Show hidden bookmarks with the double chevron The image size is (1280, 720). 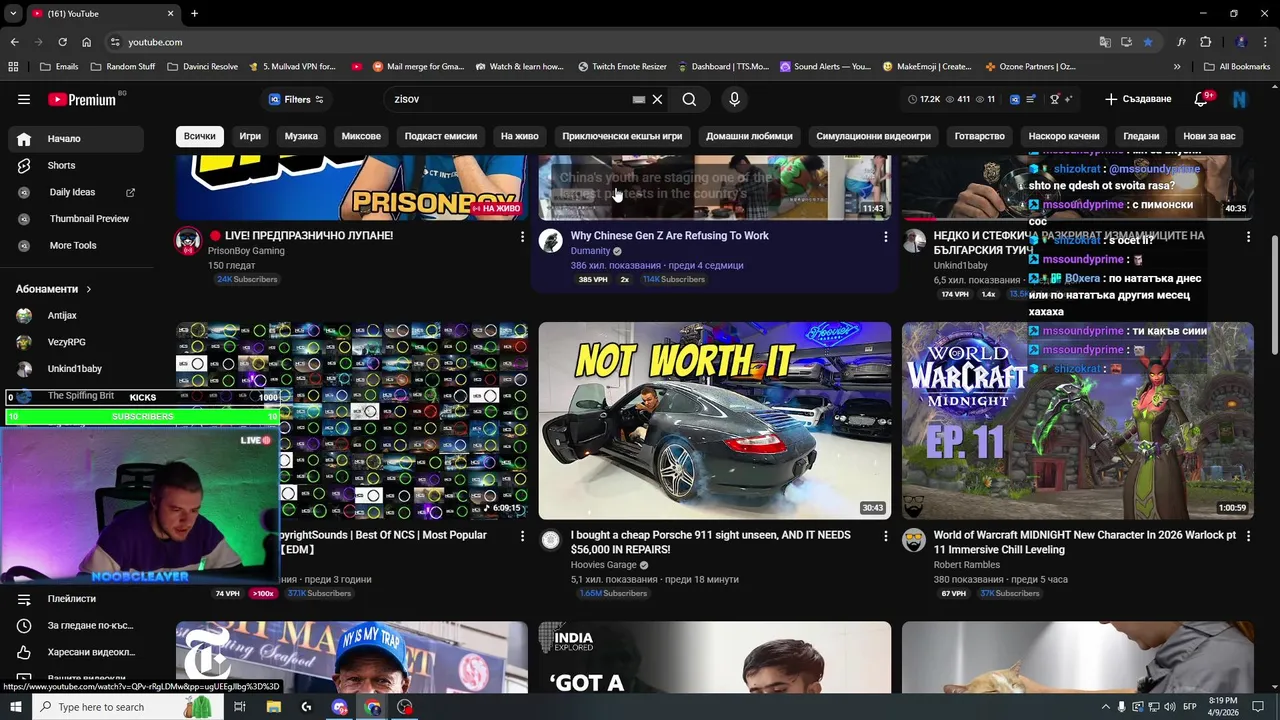coord(1177,66)
